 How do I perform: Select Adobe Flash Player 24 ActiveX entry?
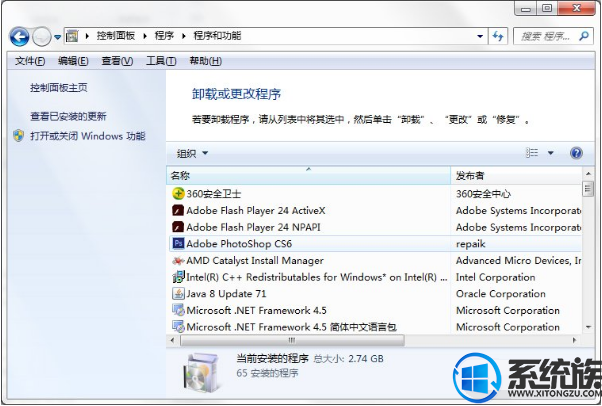point(375,210)
